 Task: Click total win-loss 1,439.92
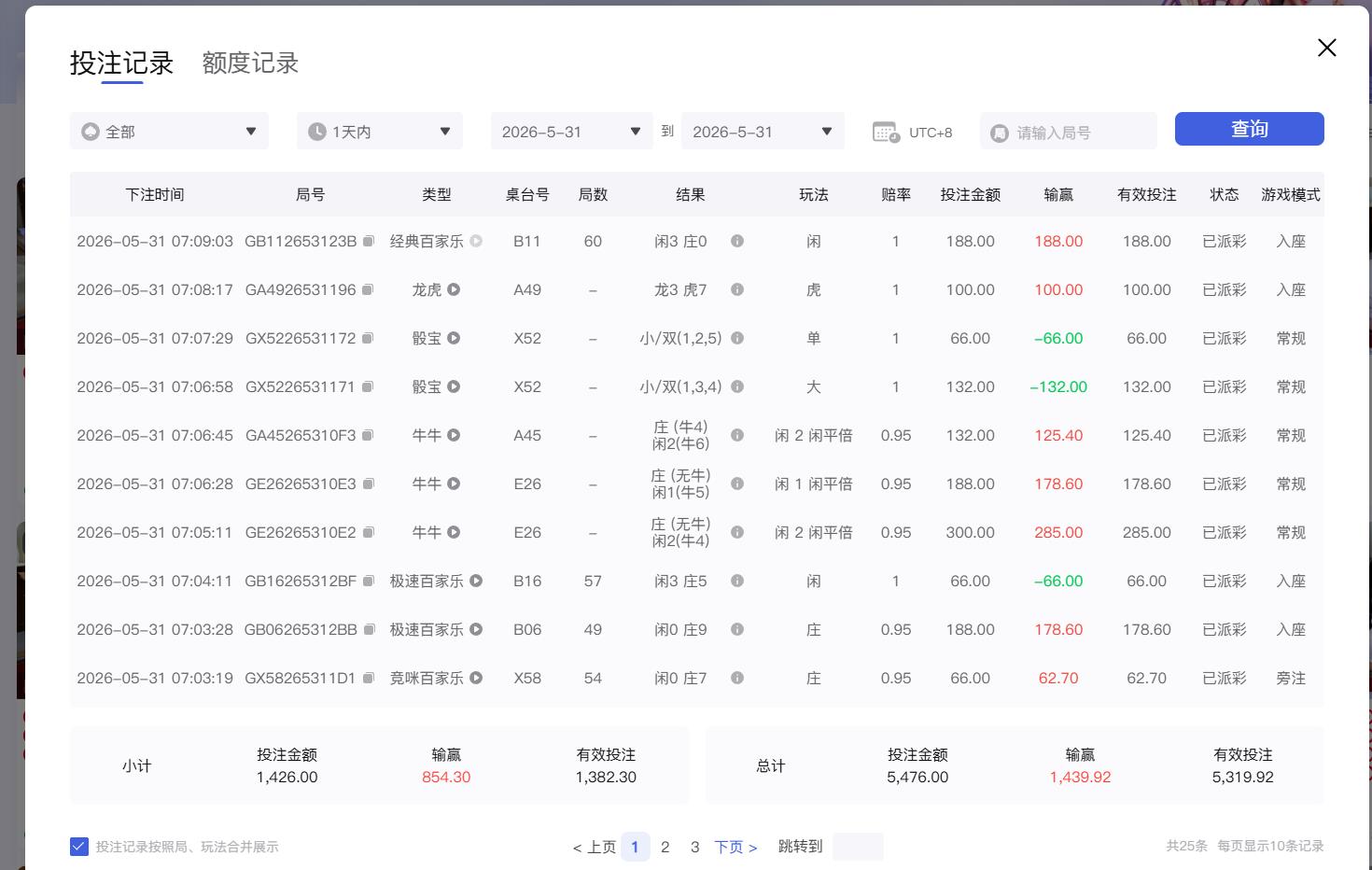tap(1080, 777)
